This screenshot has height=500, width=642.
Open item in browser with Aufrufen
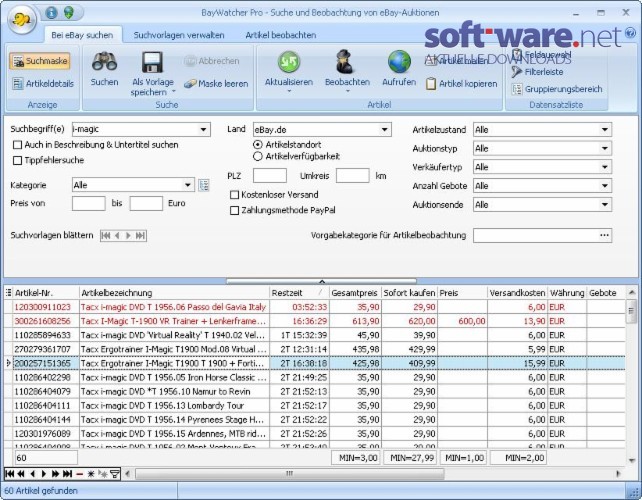point(399,68)
